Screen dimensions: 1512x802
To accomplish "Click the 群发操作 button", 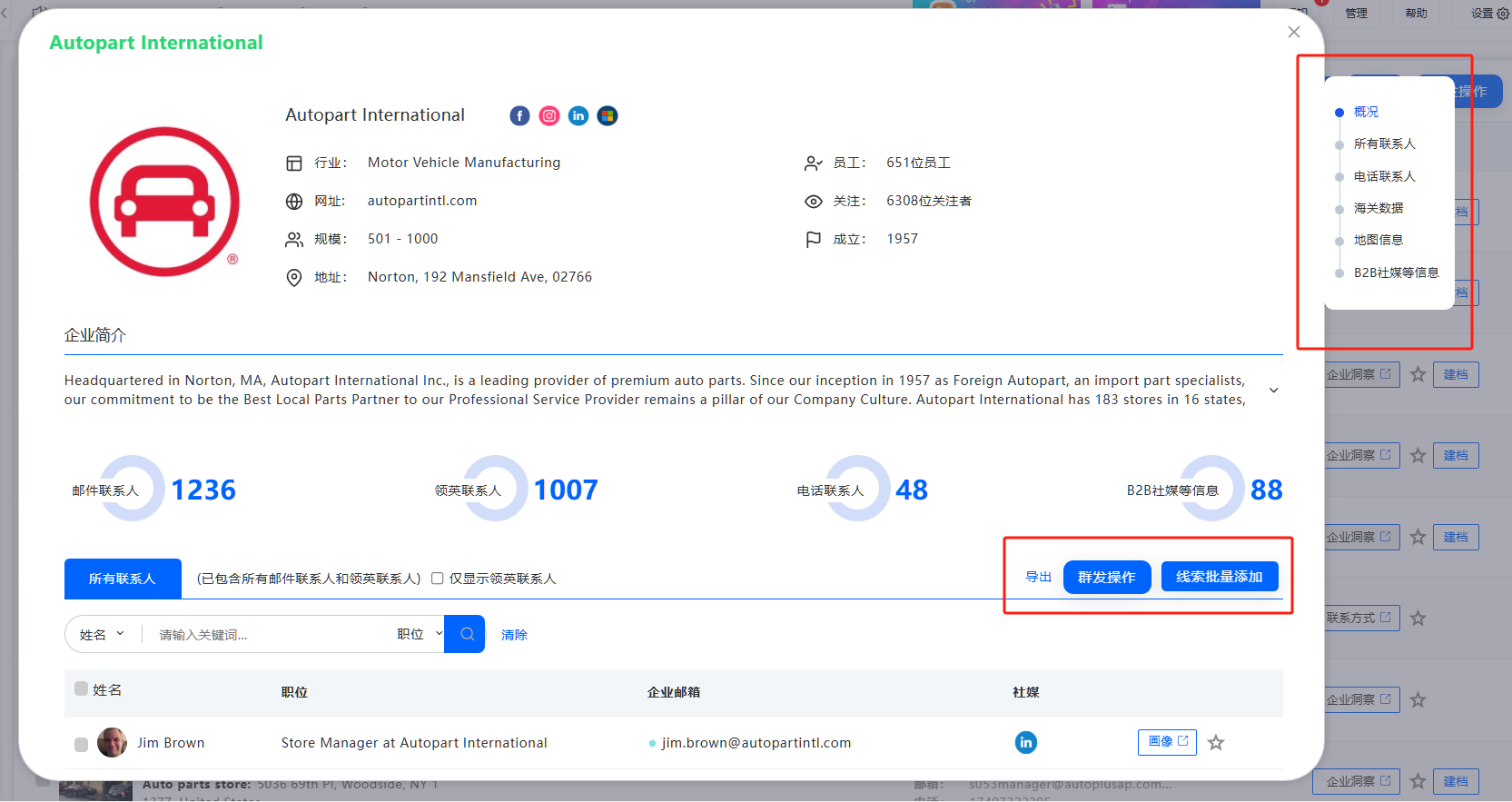I will [1107, 578].
